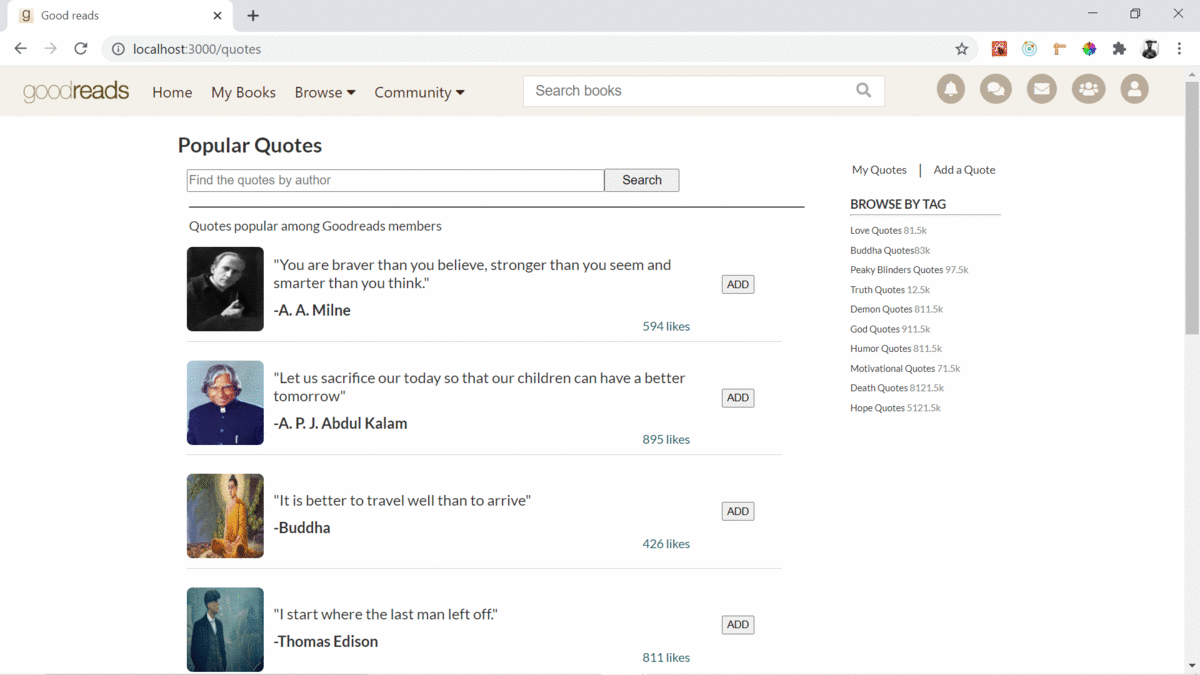Image resolution: width=1200 pixels, height=675 pixels.
Task: Click A. A. Milne portrait thumbnail
Action: tap(225, 289)
